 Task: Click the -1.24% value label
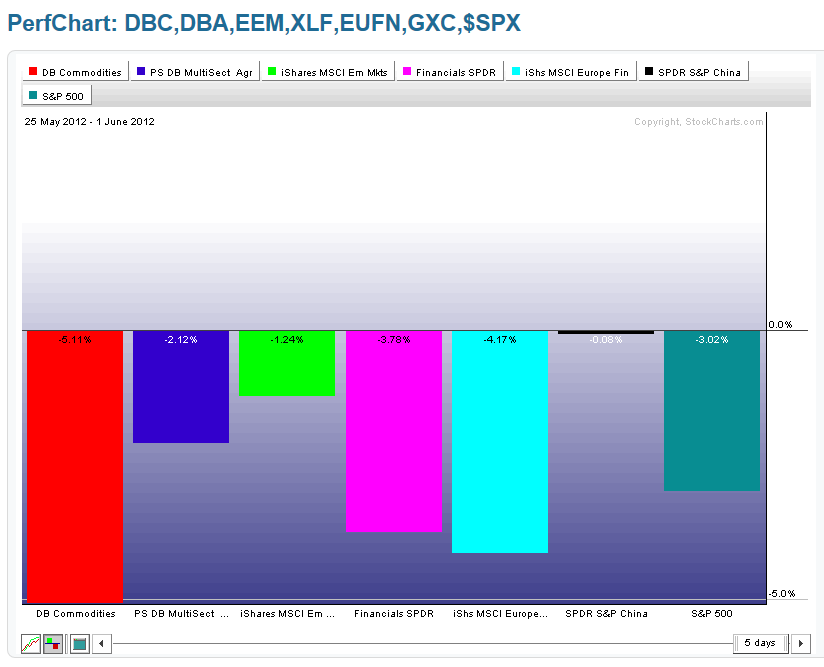point(287,340)
